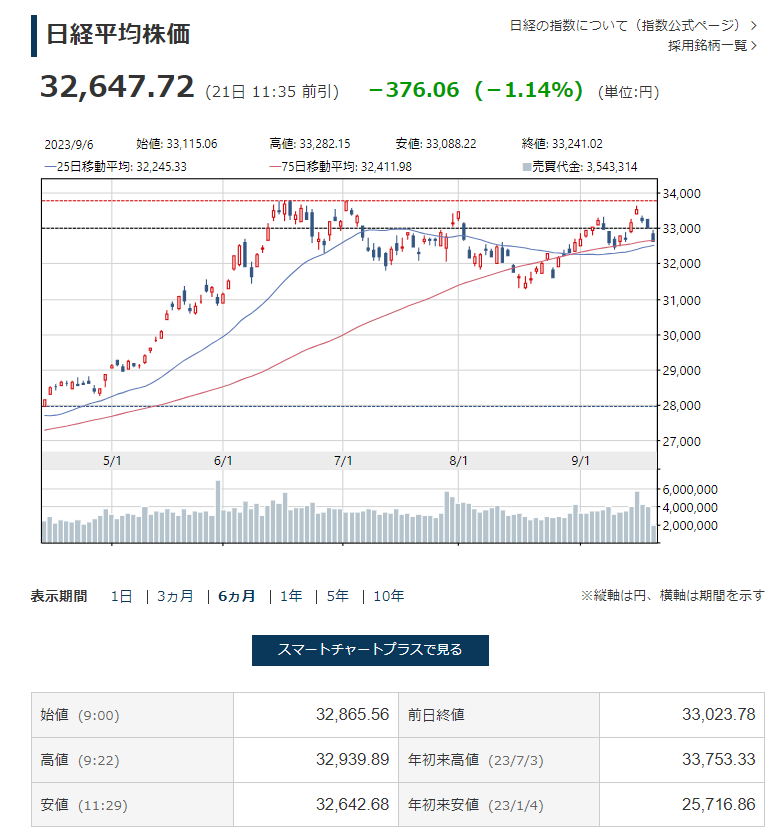This screenshot has width=775, height=837.
Task: Click 安値 (11:29) table cell
Action: point(132,805)
